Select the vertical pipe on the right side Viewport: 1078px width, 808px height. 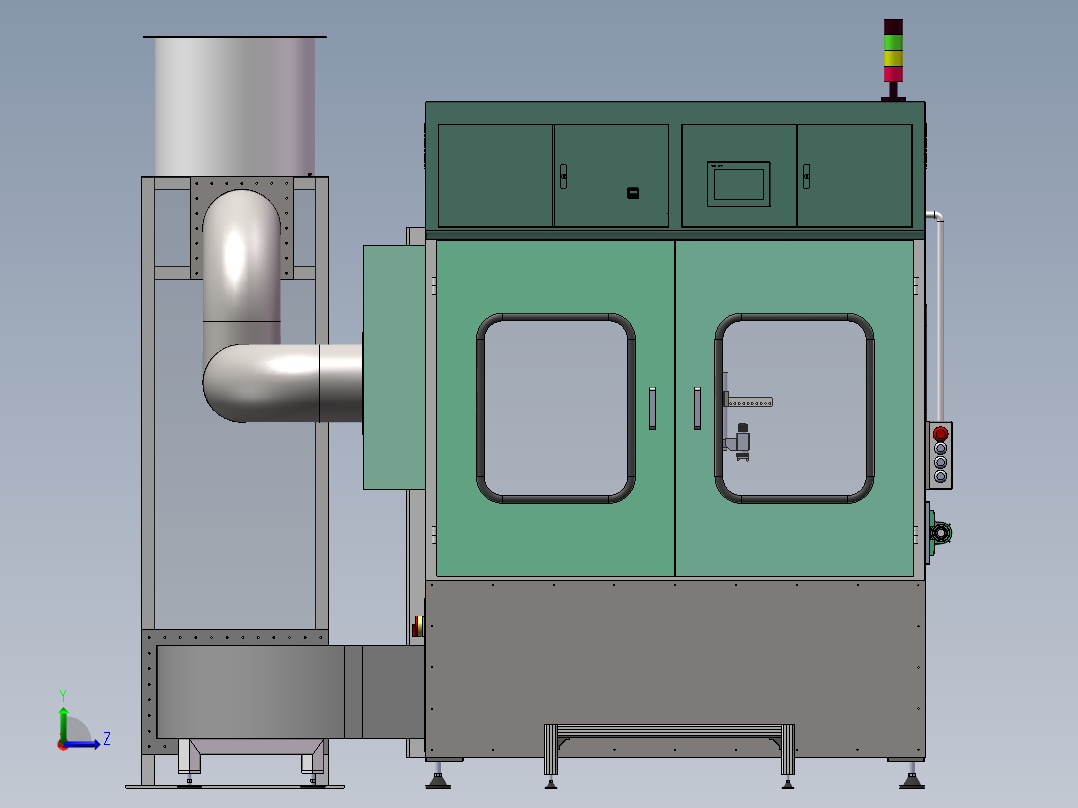pyautogui.click(x=938, y=316)
